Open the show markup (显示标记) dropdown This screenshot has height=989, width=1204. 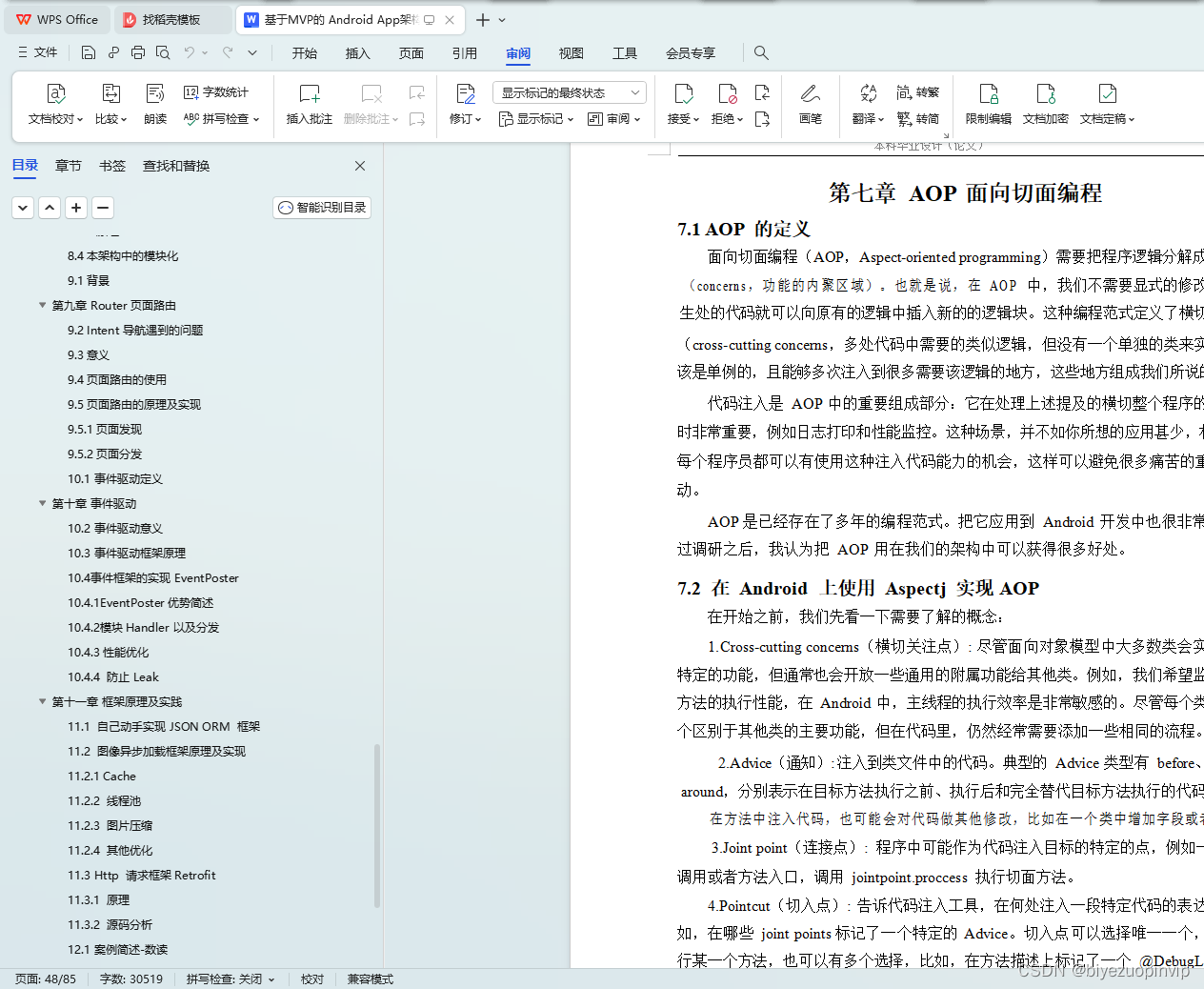(x=536, y=119)
